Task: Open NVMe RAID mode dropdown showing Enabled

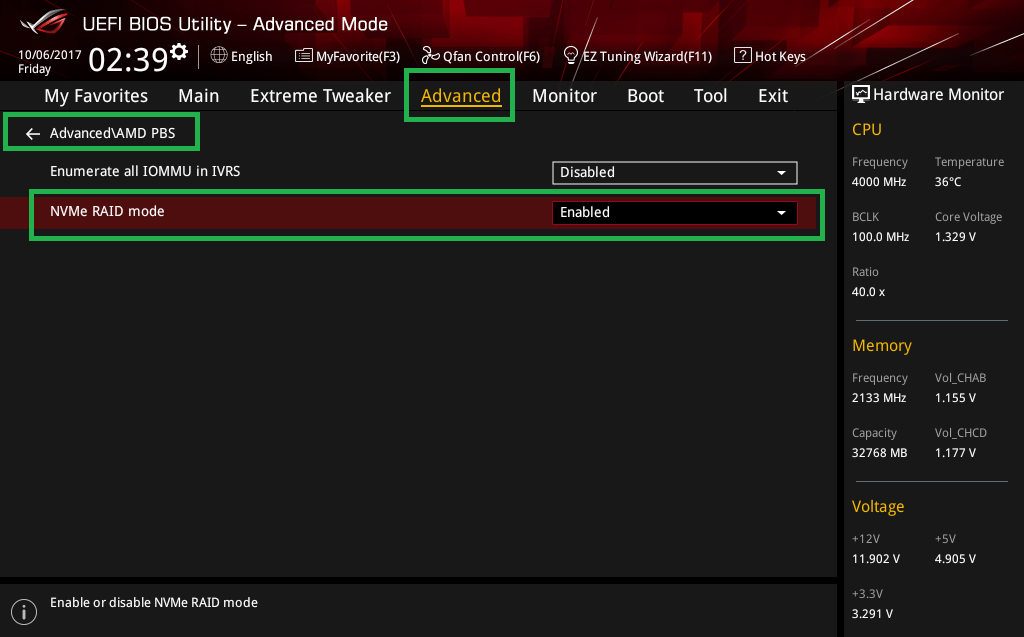Action: 675,212
